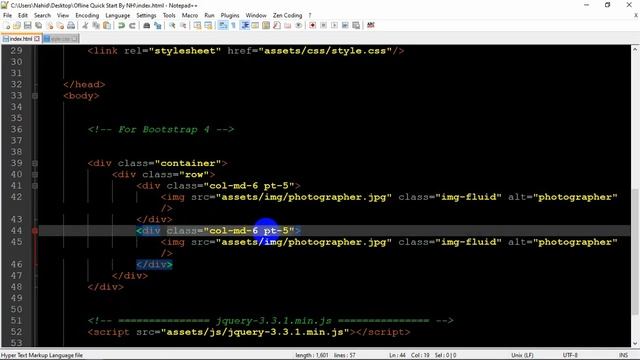Save the current file via toolbar

28,25
